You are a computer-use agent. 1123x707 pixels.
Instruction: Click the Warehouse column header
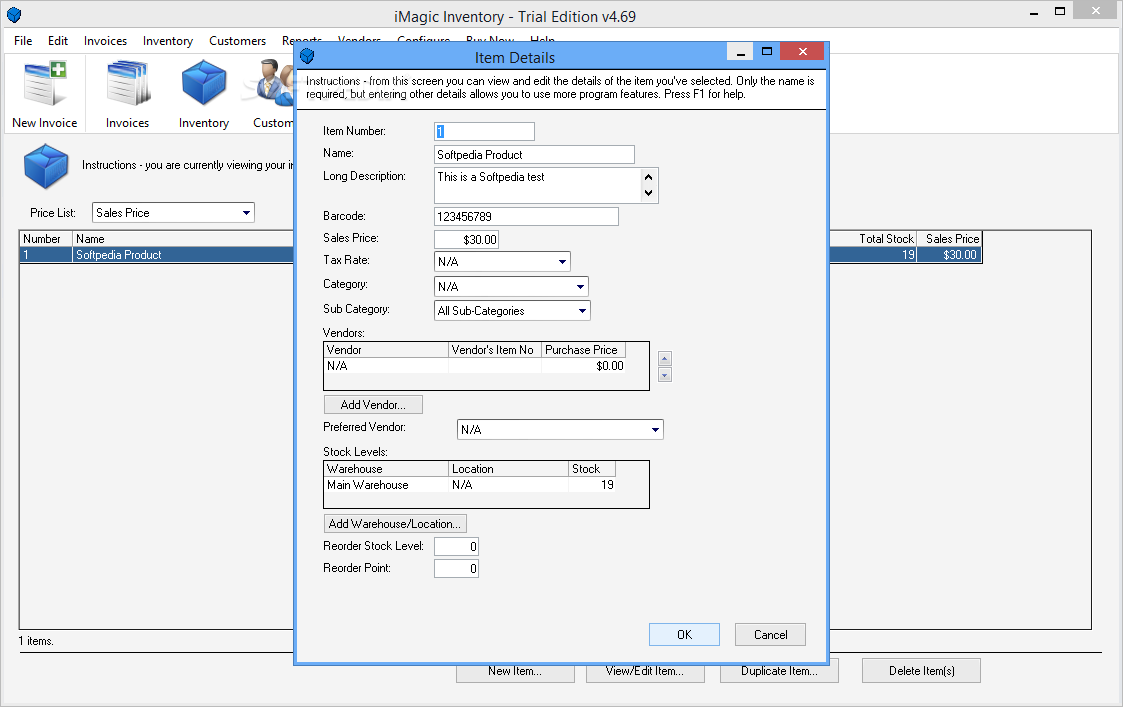(387, 469)
